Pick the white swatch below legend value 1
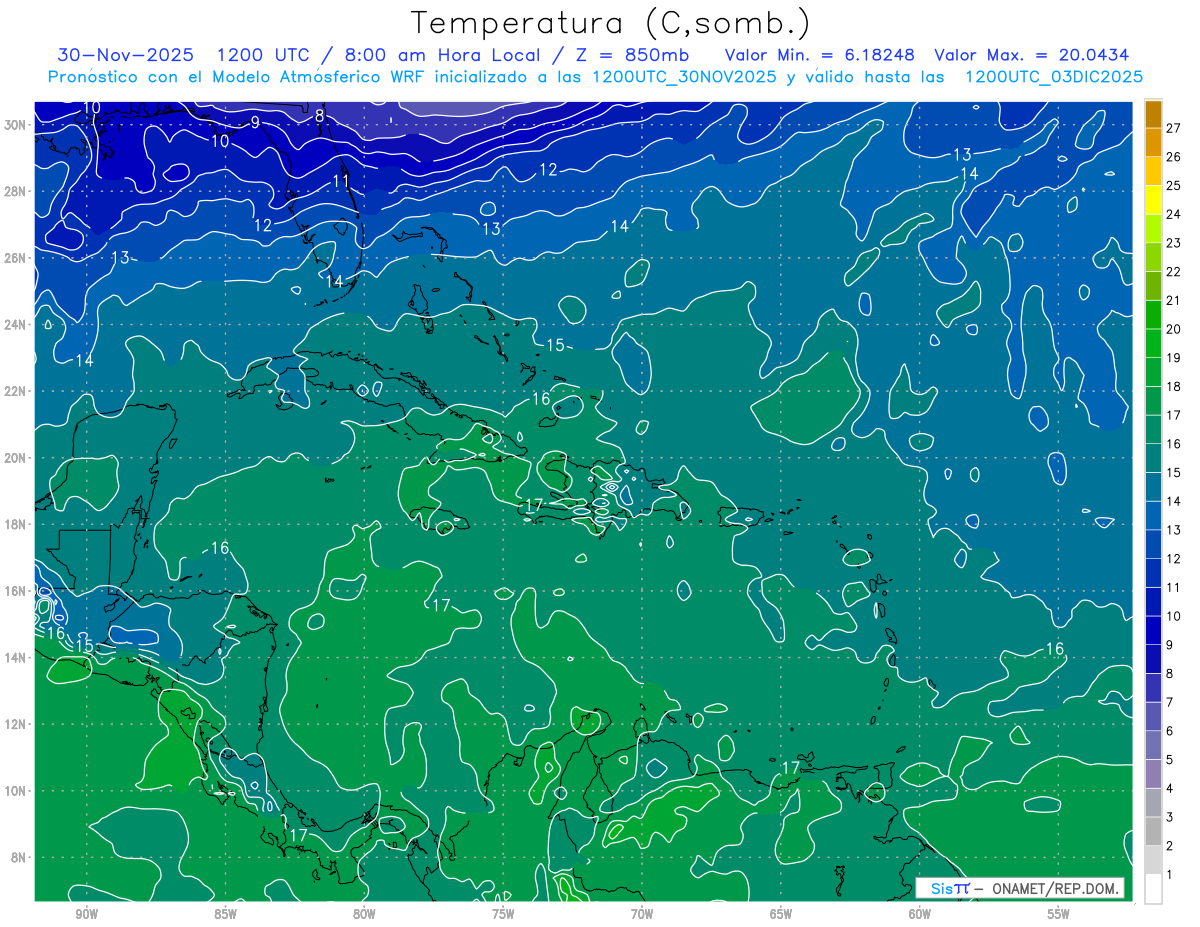1200x927 pixels. pos(1153,888)
